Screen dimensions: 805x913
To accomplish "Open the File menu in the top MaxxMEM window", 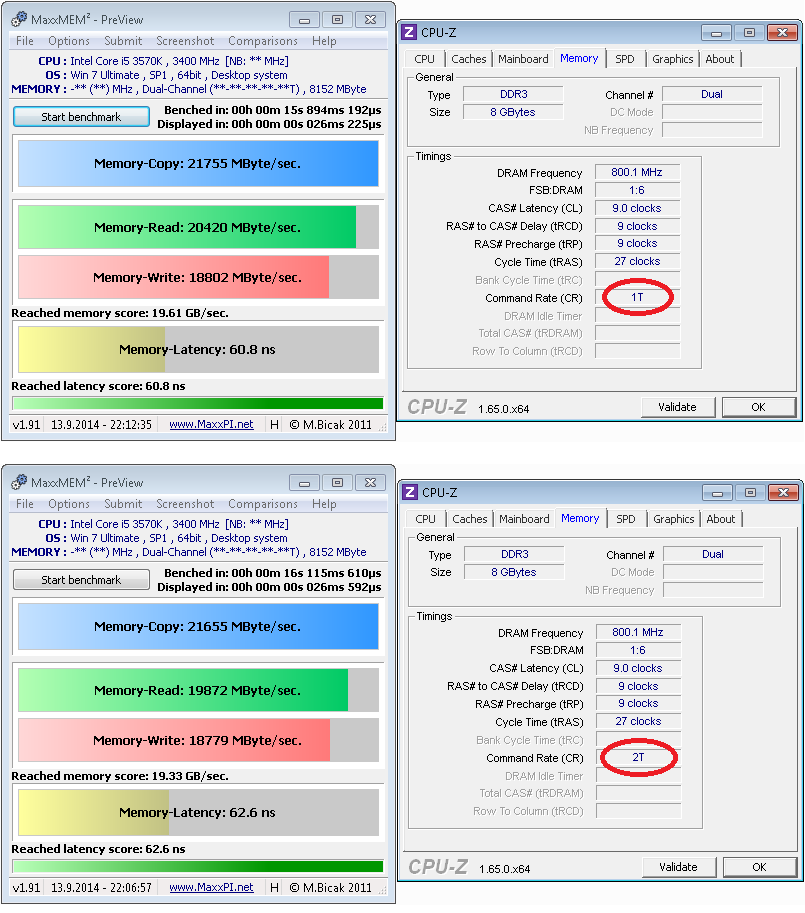I will coord(24,41).
